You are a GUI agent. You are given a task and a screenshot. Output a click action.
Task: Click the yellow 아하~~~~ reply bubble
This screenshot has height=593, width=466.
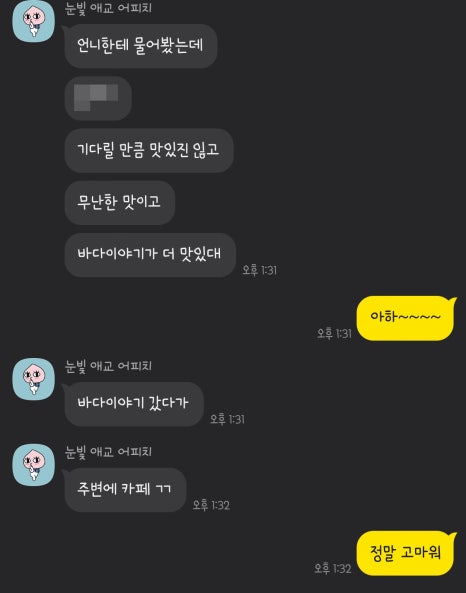406,318
